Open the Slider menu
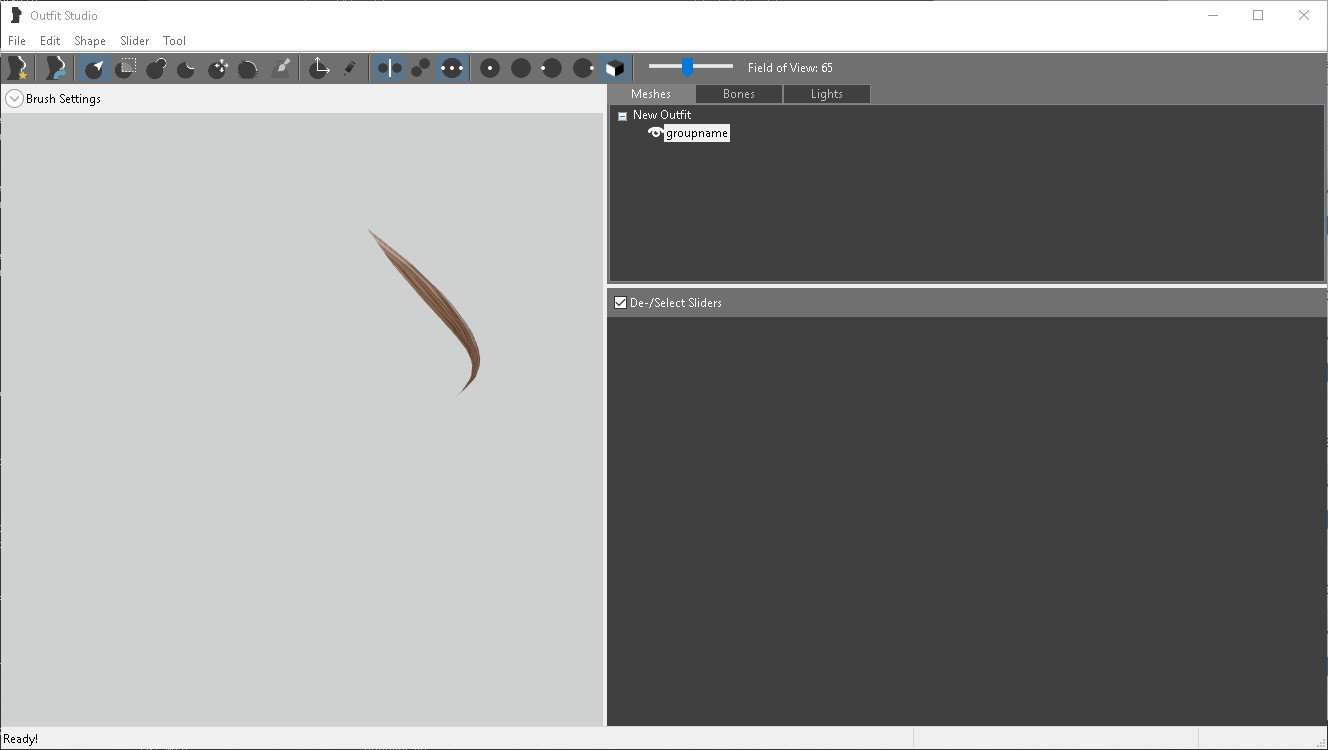This screenshot has width=1328, height=750. click(134, 41)
